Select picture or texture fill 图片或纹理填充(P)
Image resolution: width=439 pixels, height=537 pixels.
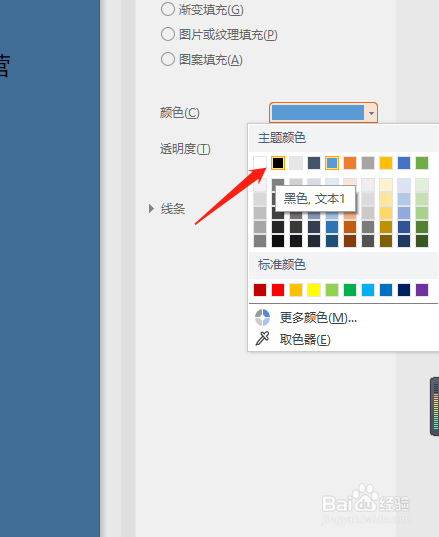[168, 34]
